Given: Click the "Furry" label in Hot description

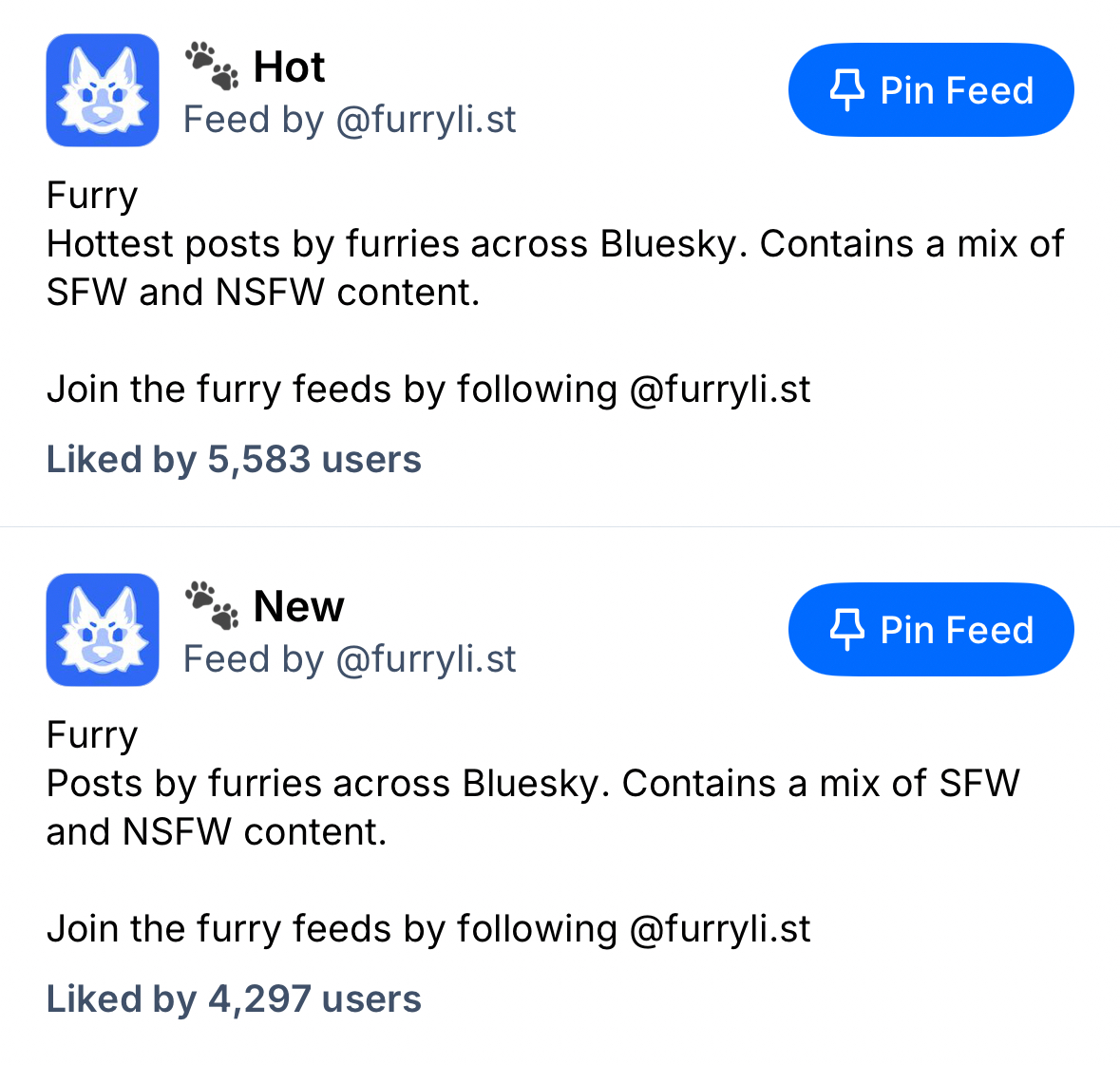Looking at the screenshot, I should click(x=92, y=196).
